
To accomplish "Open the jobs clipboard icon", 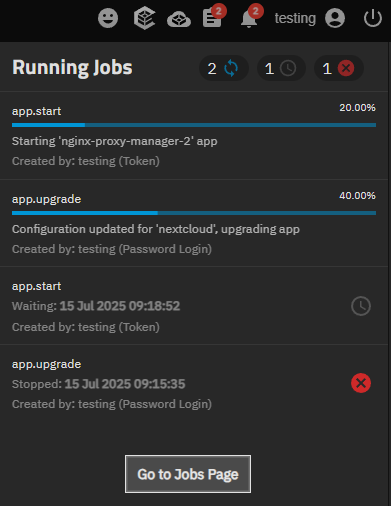I will pyautogui.click(x=214, y=16).
